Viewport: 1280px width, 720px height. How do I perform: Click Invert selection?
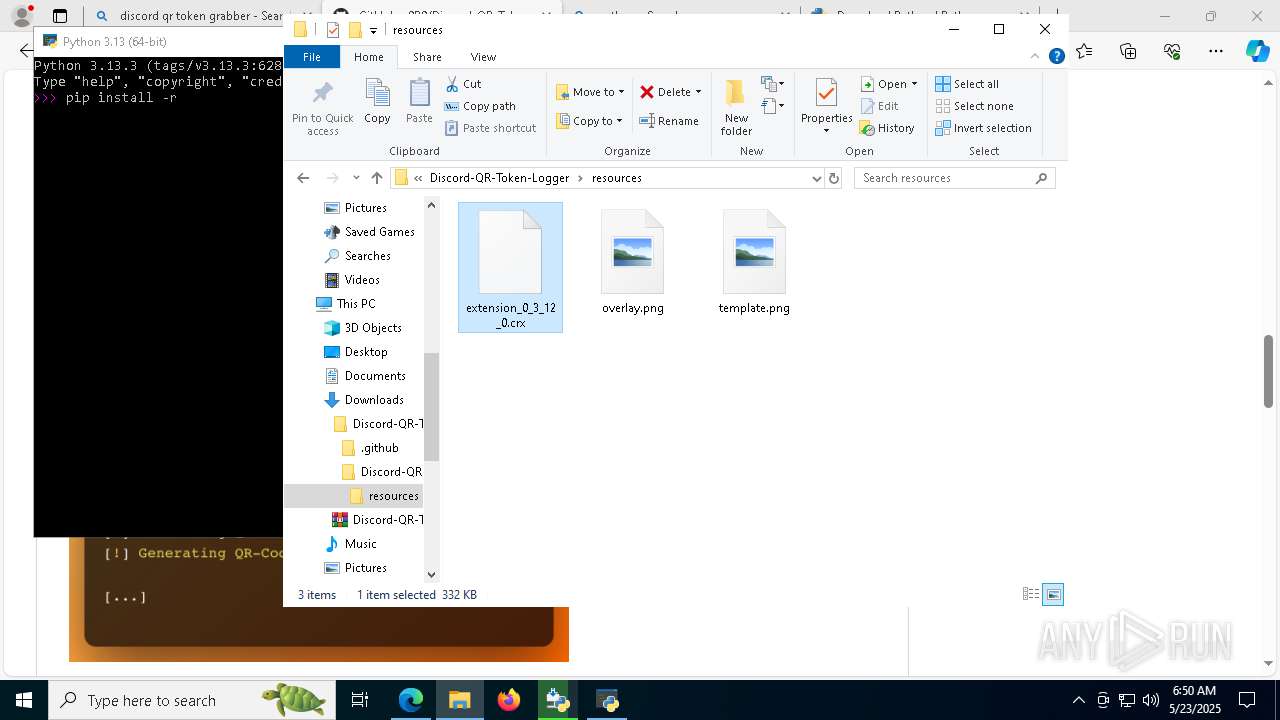[983, 128]
